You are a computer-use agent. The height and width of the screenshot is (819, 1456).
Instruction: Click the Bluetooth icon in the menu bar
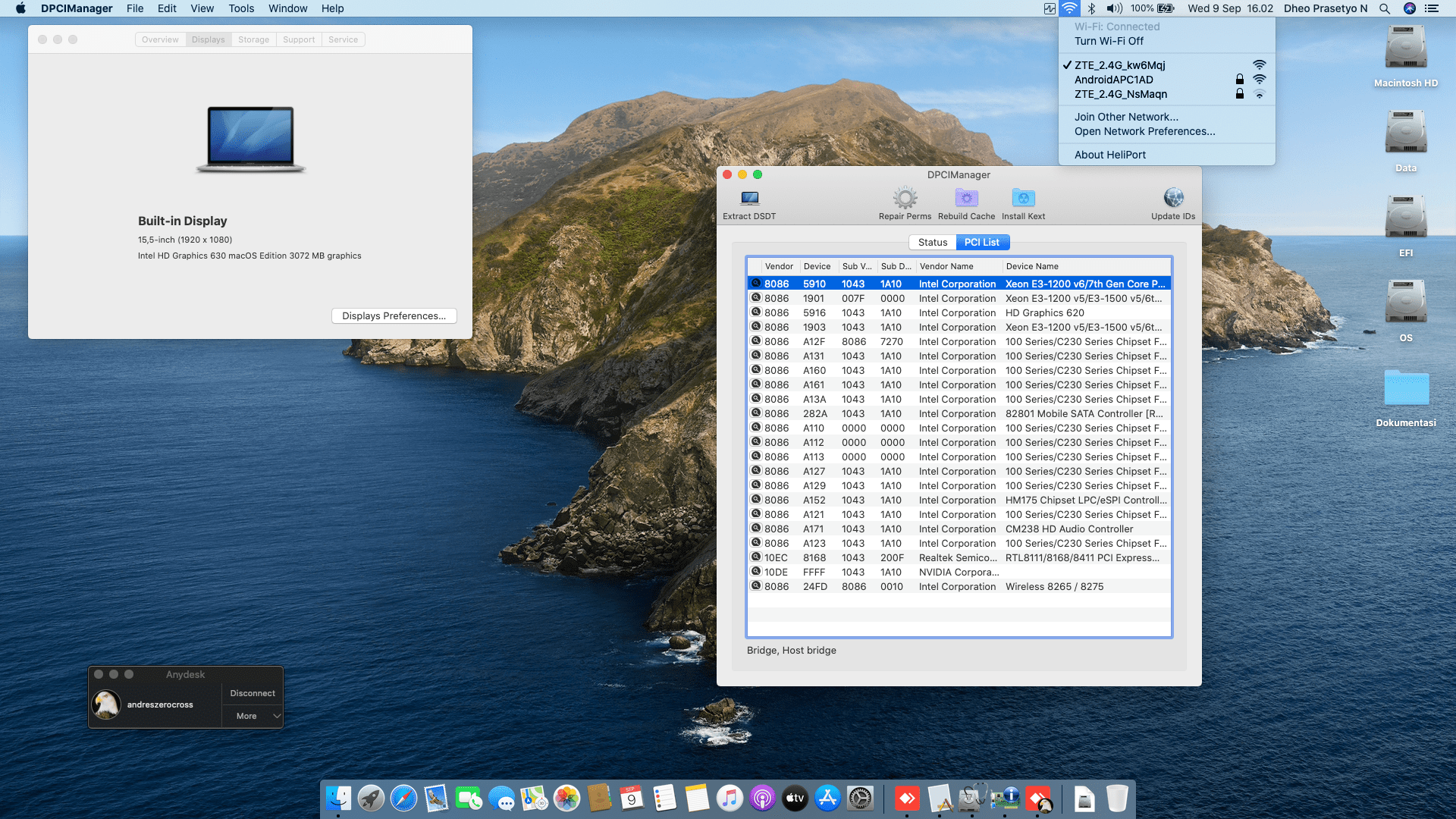point(1091,8)
